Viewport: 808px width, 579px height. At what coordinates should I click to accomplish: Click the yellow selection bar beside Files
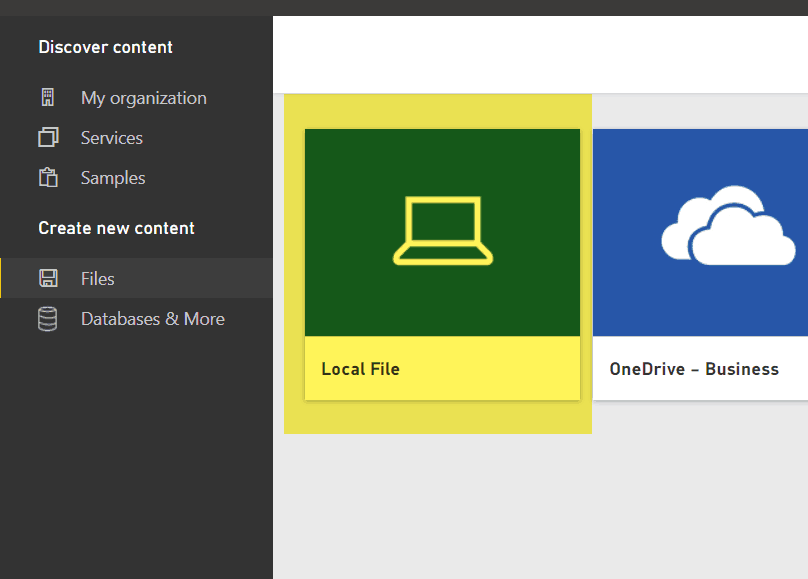click(1, 278)
